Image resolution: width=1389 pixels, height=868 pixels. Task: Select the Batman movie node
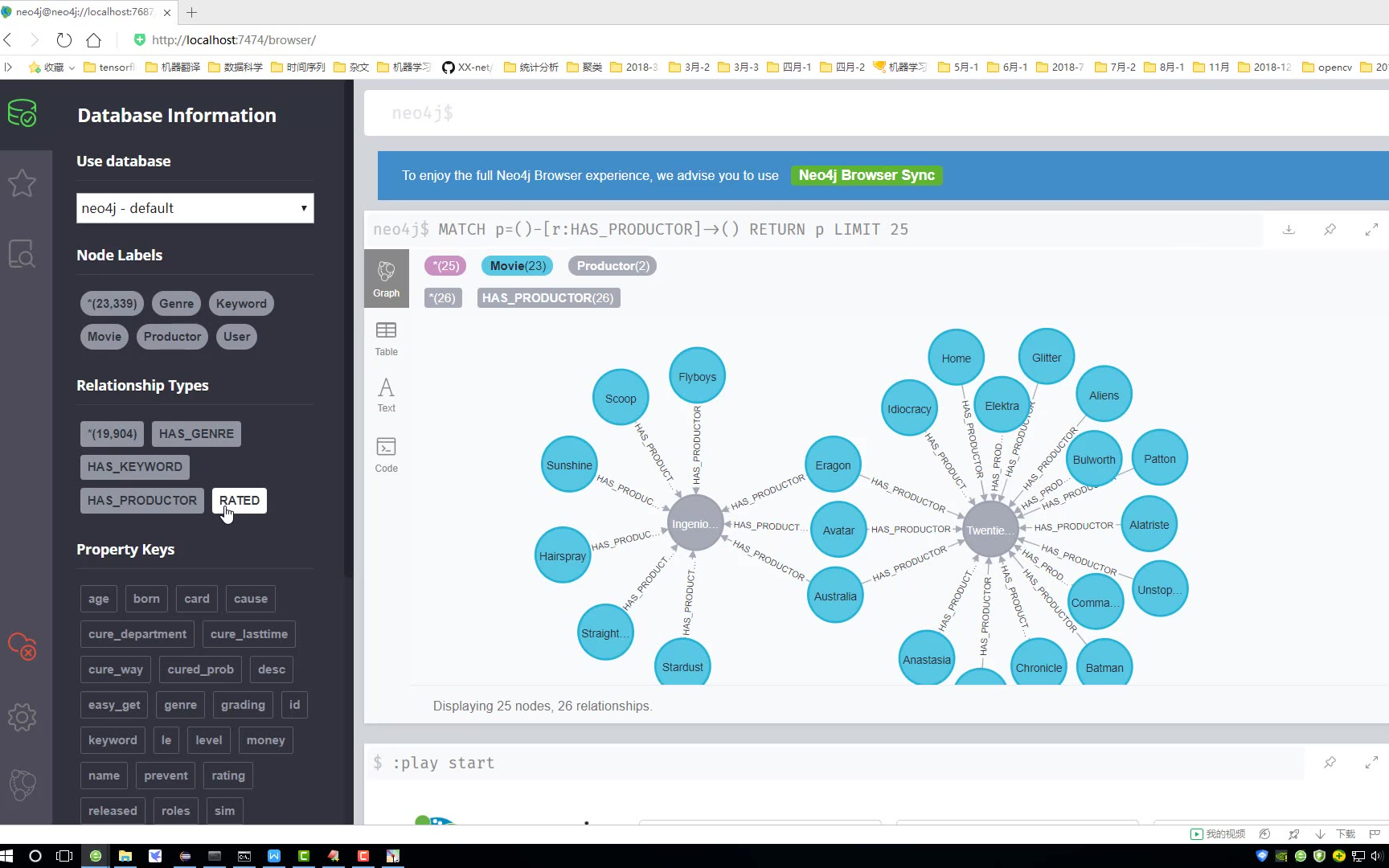tap(1104, 664)
